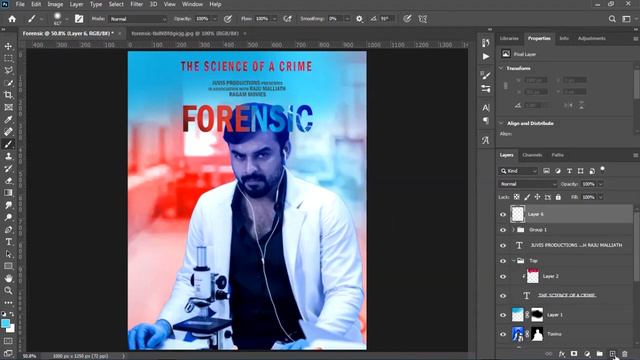Open the File menu
640x360 pixels.
[x=20, y=4]
